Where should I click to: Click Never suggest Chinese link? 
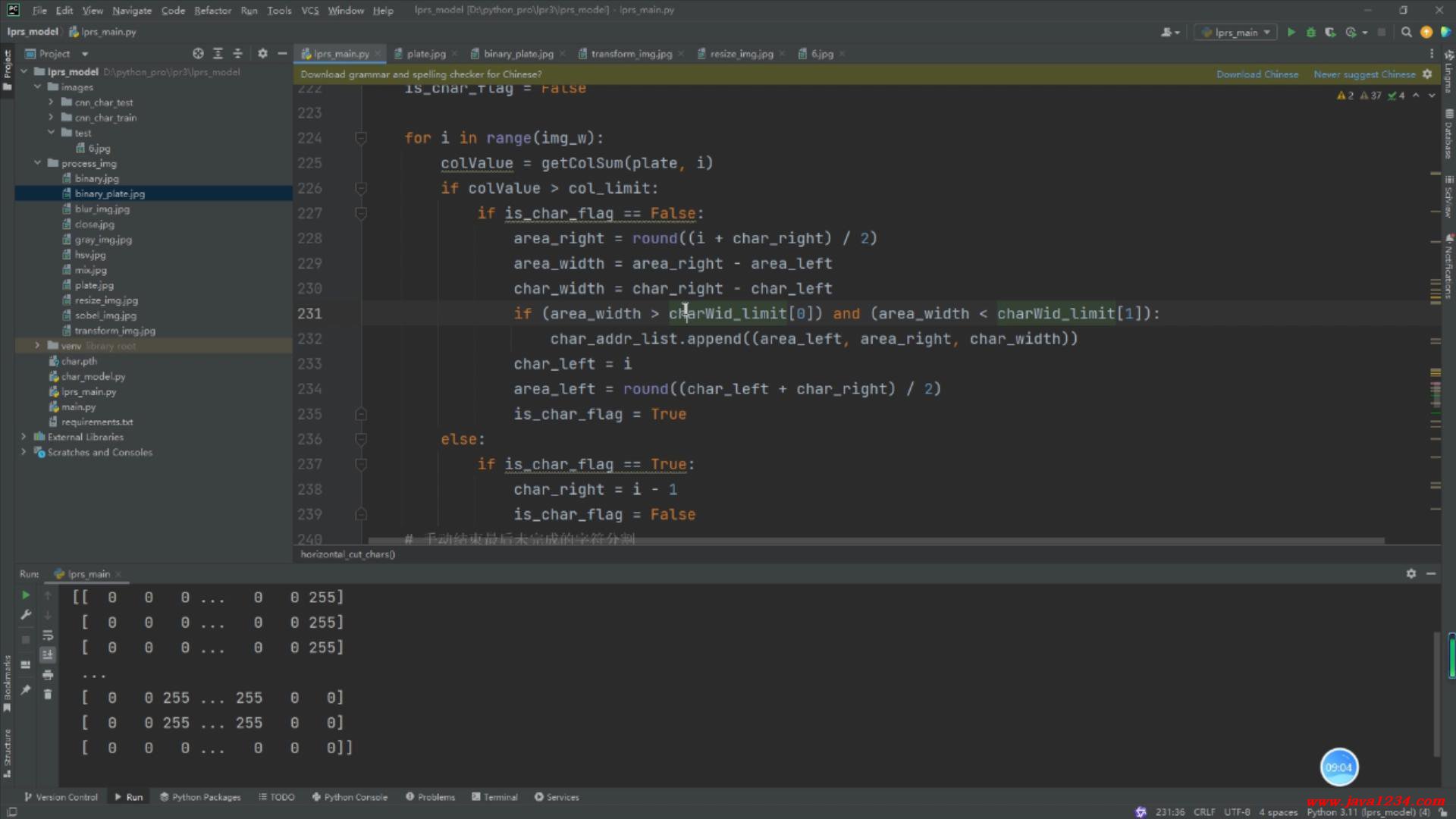(x=1363, y=74)
